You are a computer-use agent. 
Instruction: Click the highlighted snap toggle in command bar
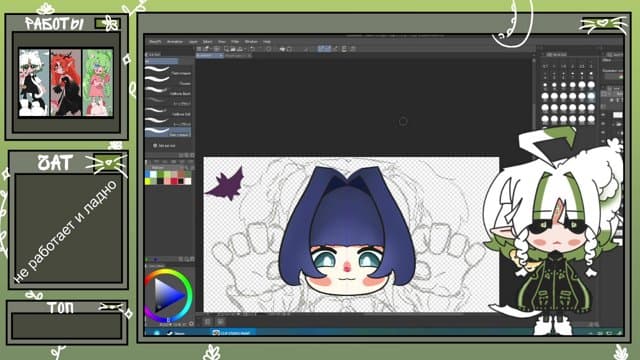point(324,49)
